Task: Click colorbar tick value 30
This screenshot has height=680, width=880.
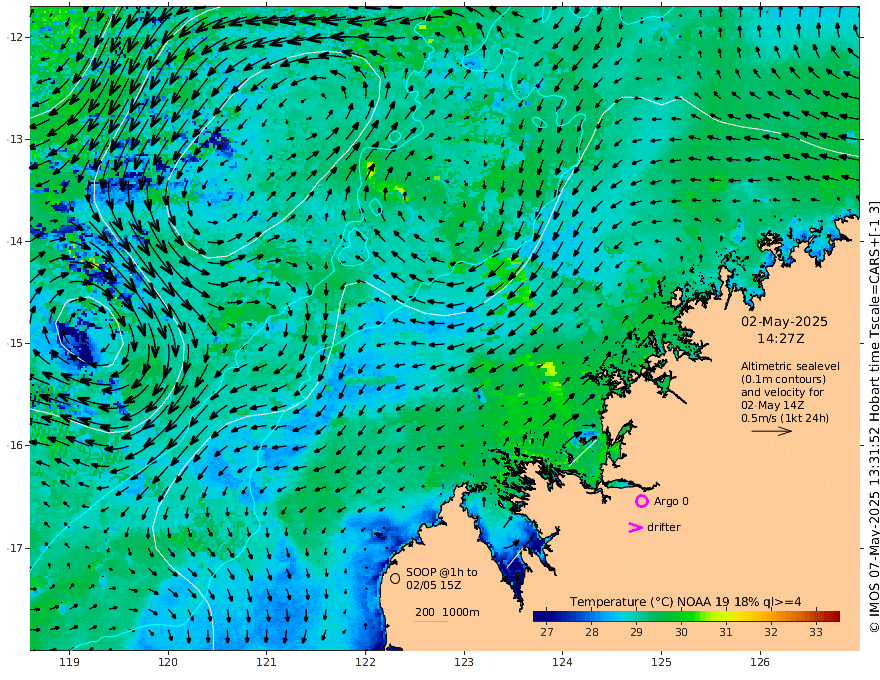Action: (681, 632)
